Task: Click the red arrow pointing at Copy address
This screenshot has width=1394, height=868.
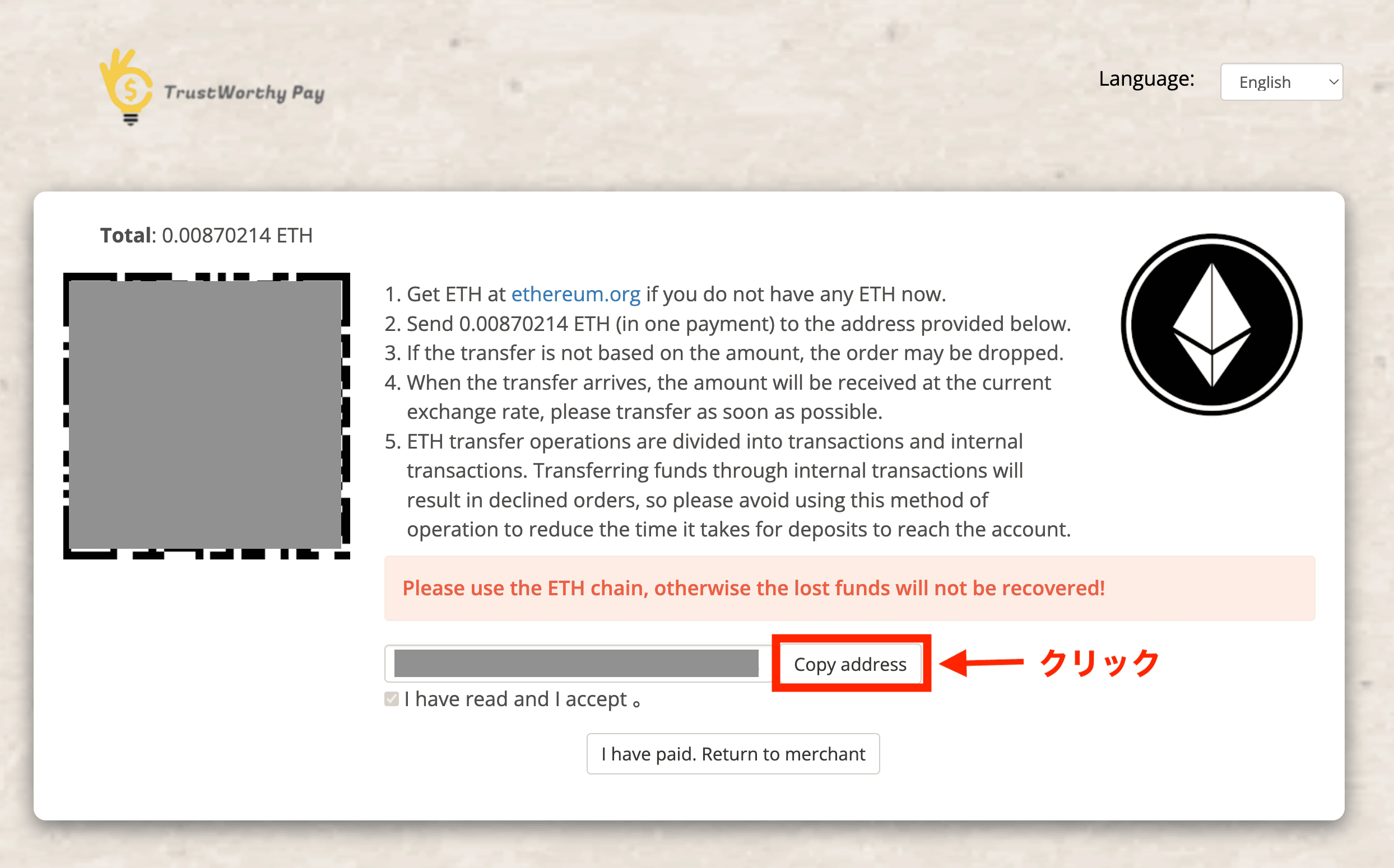Action: [981, 663]
